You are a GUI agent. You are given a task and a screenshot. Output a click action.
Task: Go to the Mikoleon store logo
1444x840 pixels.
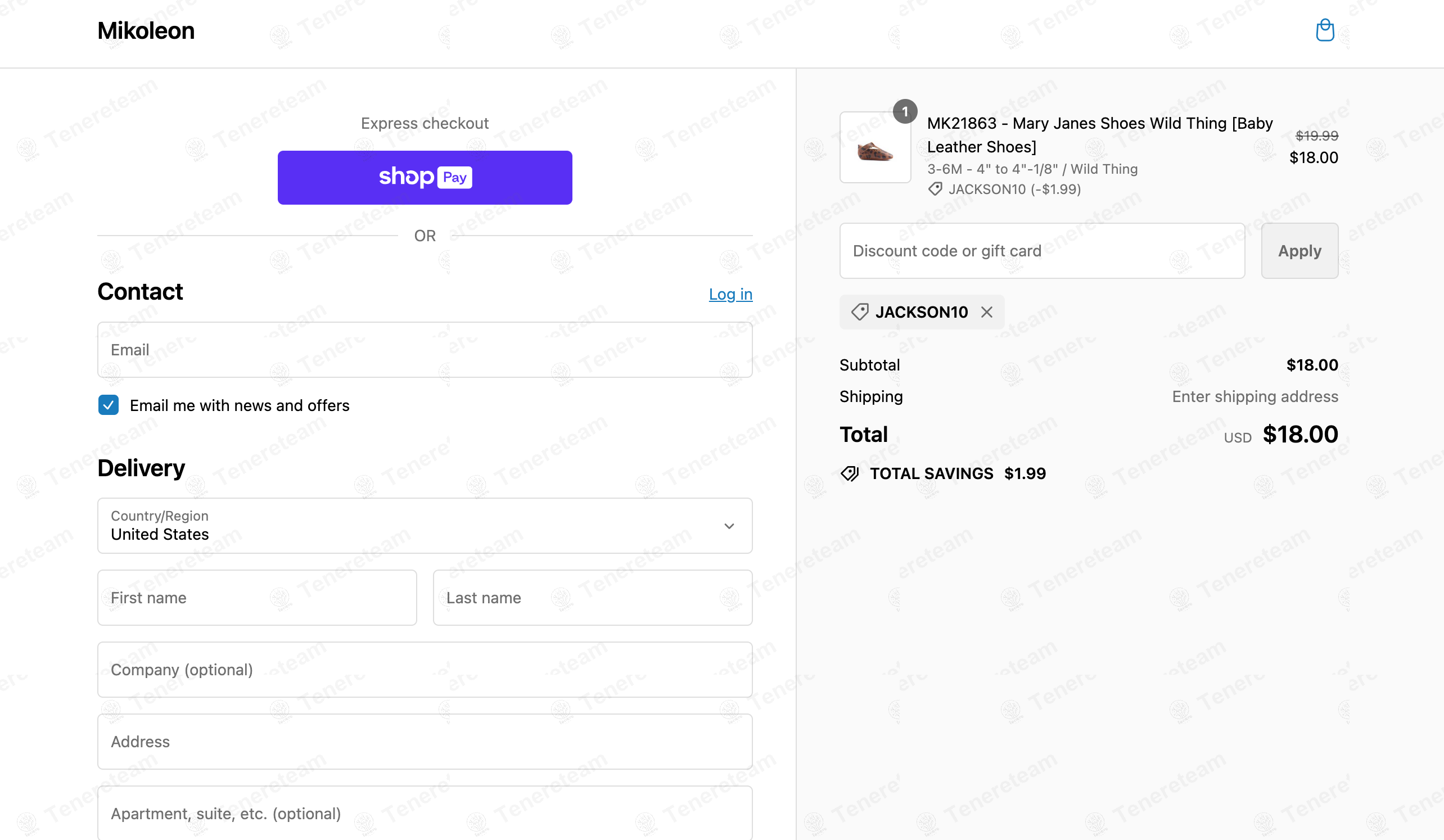[146, 31]
